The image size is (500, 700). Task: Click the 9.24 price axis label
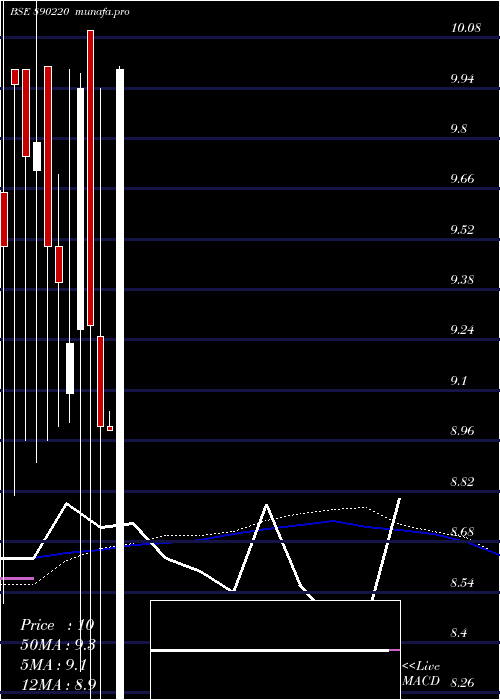[x=464, y=330]
